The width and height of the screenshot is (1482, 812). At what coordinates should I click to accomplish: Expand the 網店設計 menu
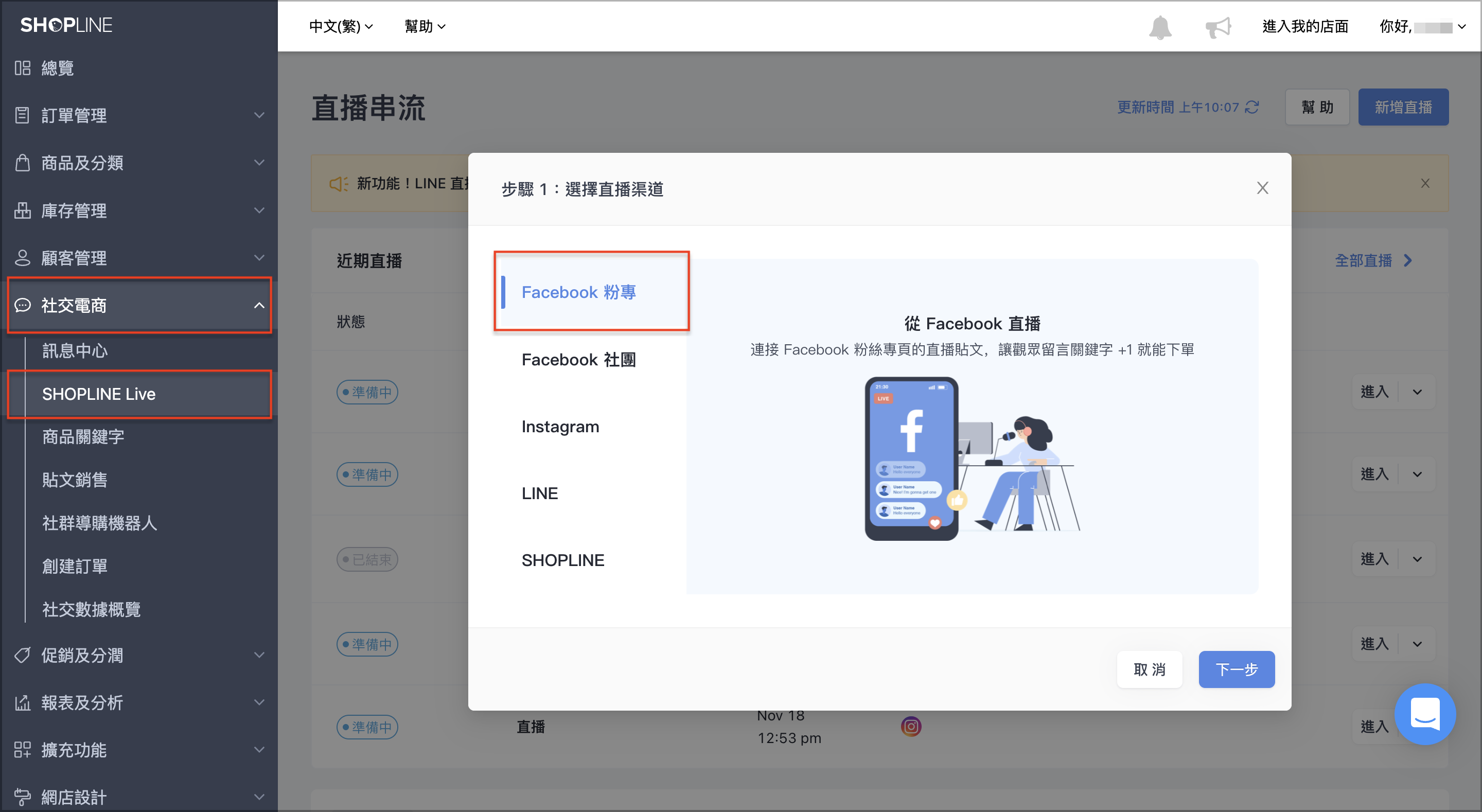click(259, 797)
